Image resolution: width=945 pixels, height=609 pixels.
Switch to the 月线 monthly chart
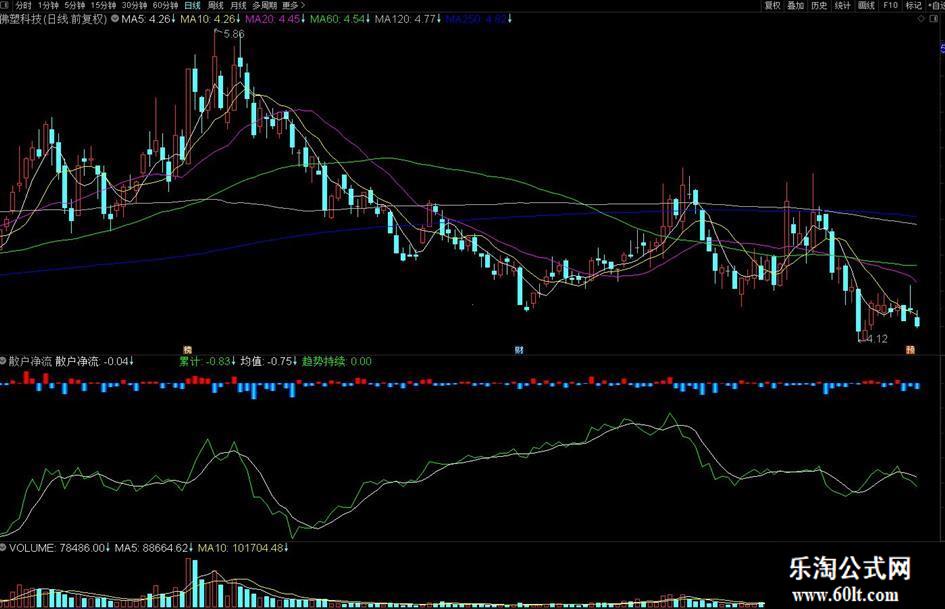(x=238, y=5)
